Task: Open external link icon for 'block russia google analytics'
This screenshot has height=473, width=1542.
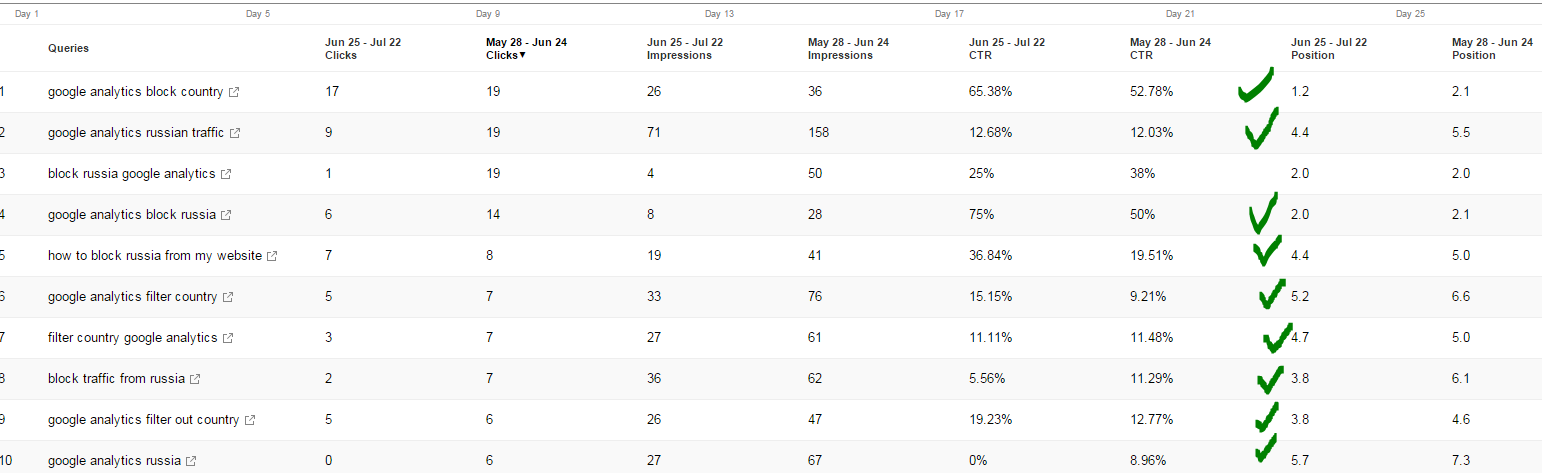Action: pos(226,174)
